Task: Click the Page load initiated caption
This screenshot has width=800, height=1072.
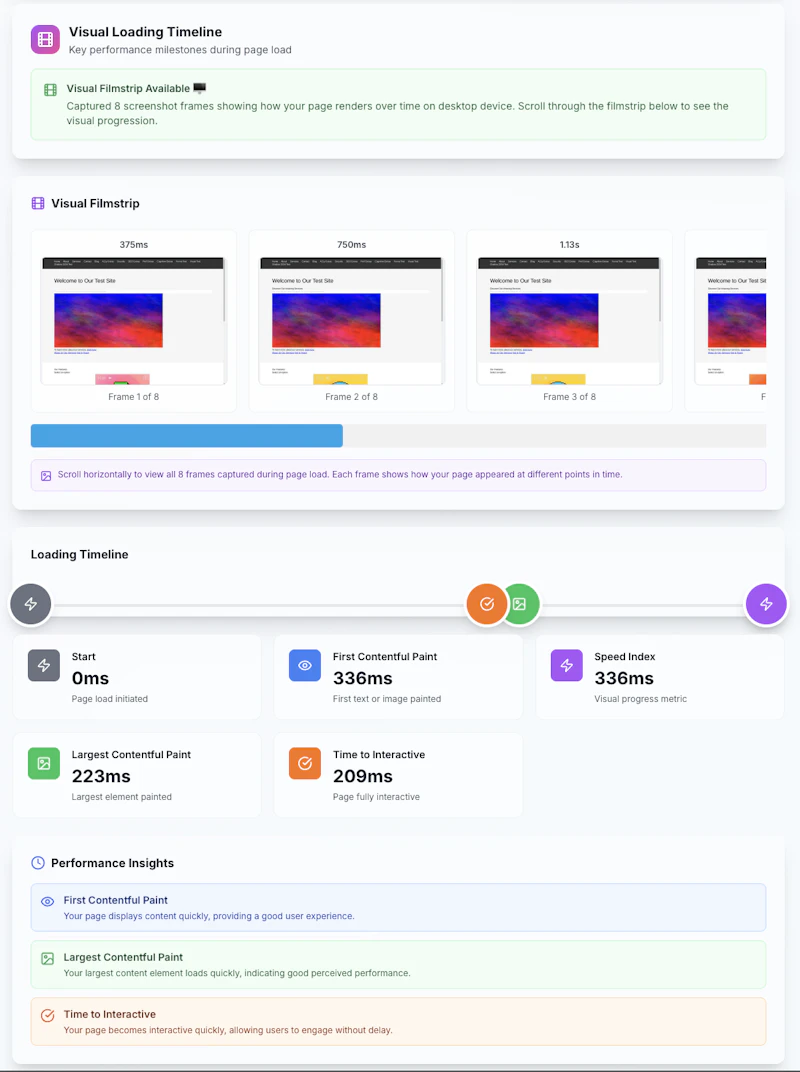Action: click(109, 699)
